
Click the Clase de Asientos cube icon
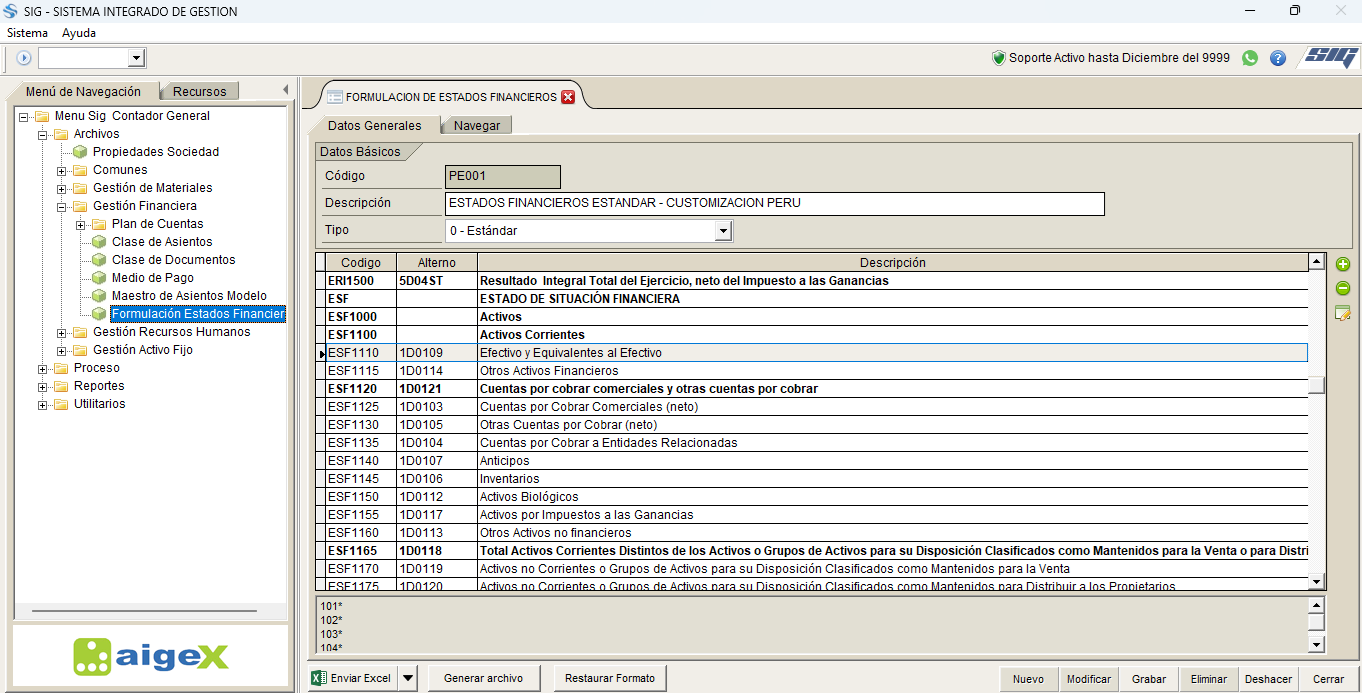(x=99, y=242)
